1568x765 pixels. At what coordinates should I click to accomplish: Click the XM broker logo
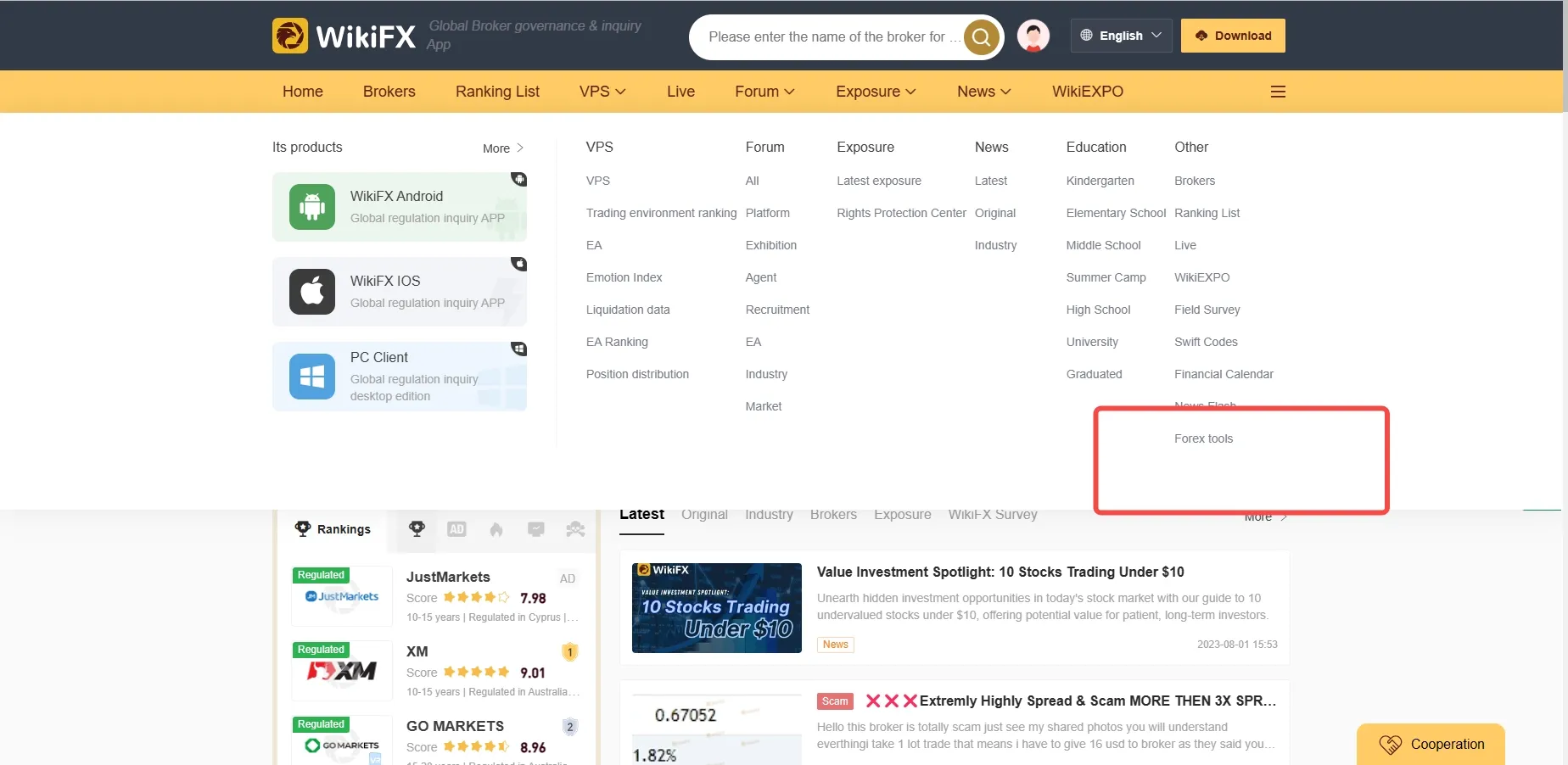[x=342, y=671]
